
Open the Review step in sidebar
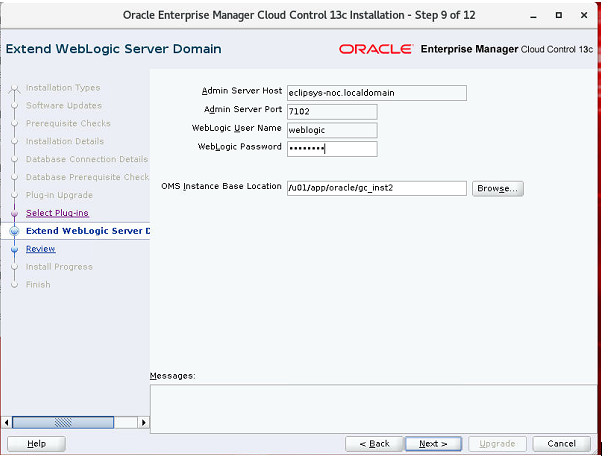[x=41, y=249]
